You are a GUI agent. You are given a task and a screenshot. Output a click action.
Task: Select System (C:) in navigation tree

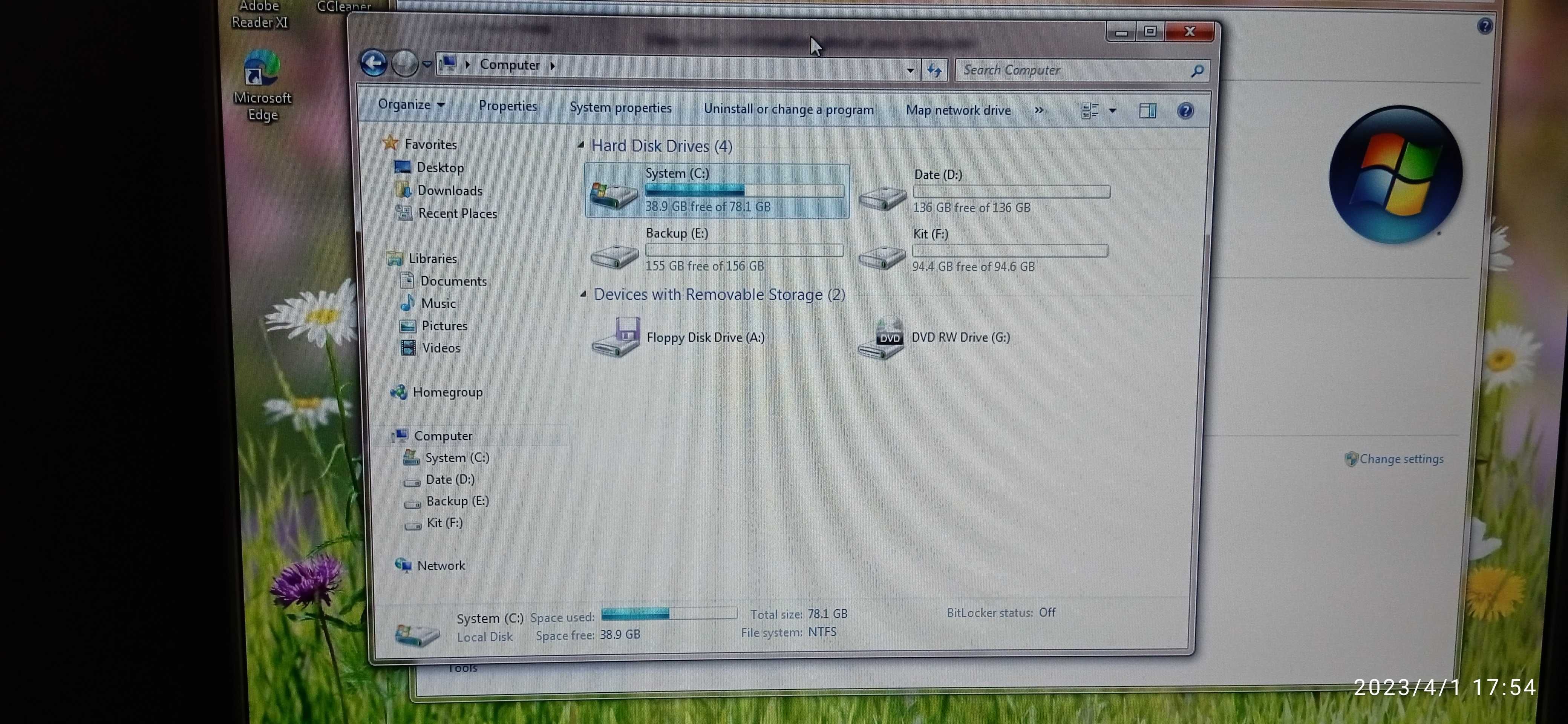click(446, 457)
